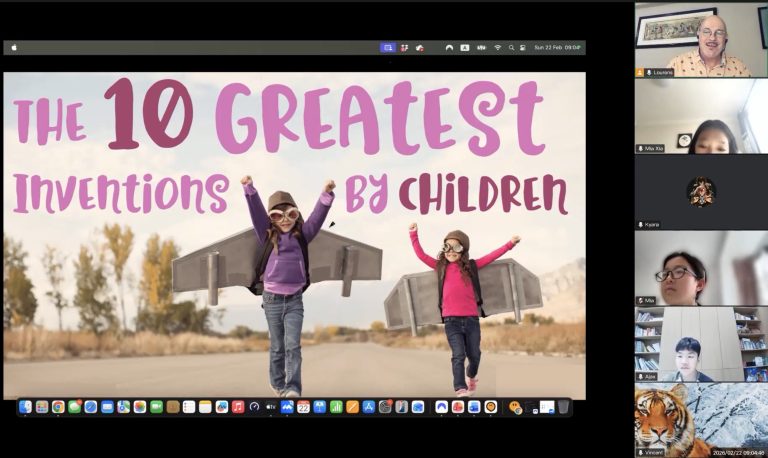Click the Apple menu logo
Screen dimensions: 768x458
tap(14, 47)
